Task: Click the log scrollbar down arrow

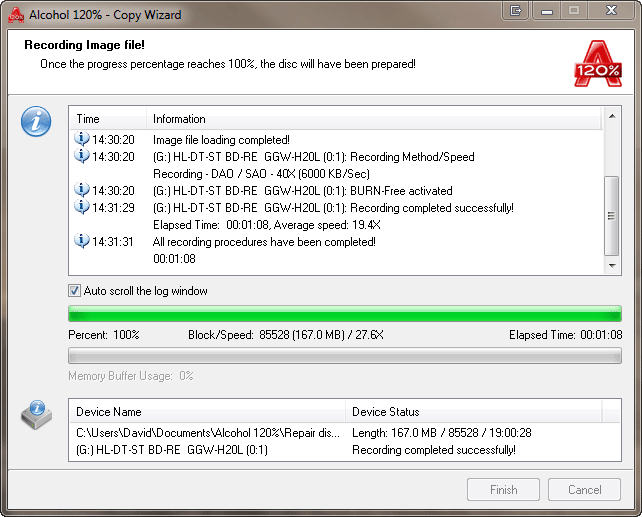Action: coord(612,266)
